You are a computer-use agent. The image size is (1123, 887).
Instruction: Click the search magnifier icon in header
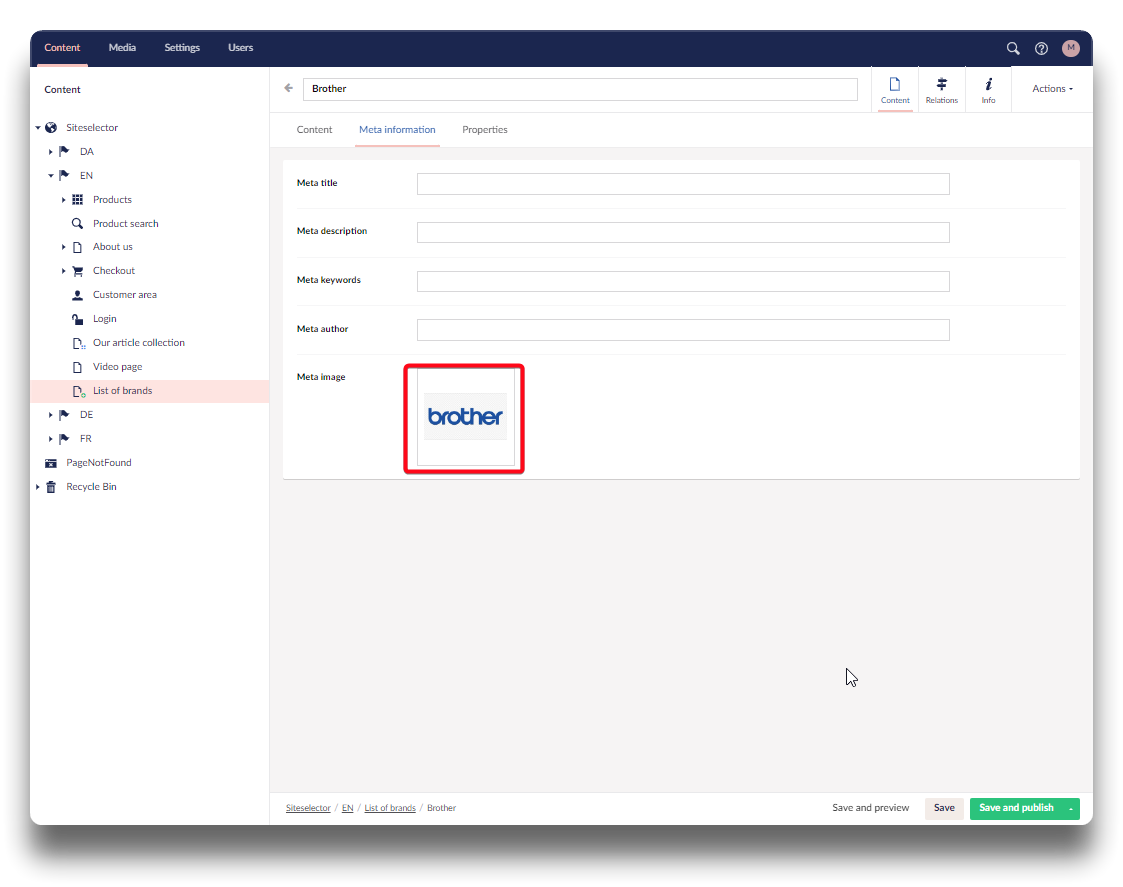(1013, 48)
